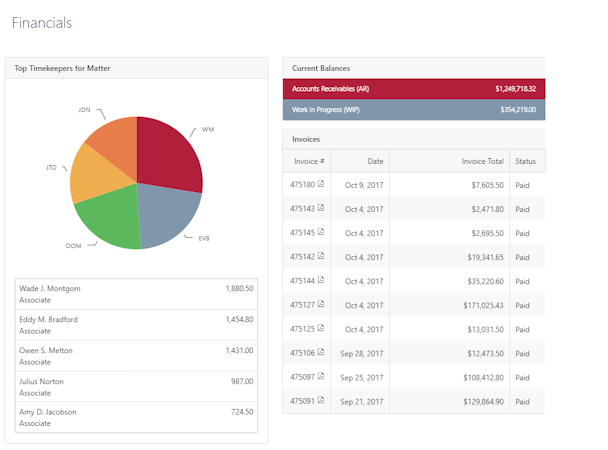This screenshot has width=608, height=450.
Task: Click document icon beside invoice 475106
Action: tap(321, 352)
